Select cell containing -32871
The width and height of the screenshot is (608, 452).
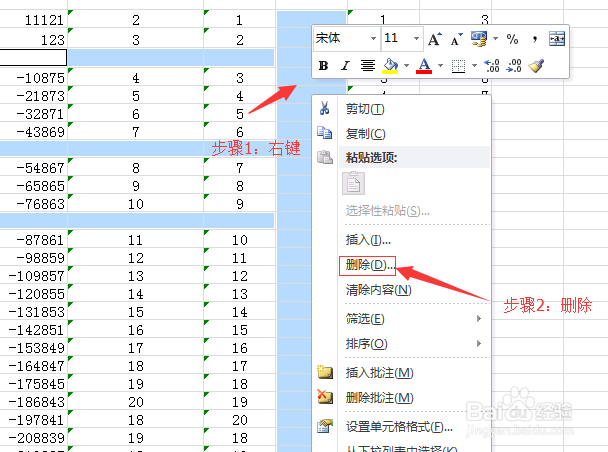coord(34,113)
